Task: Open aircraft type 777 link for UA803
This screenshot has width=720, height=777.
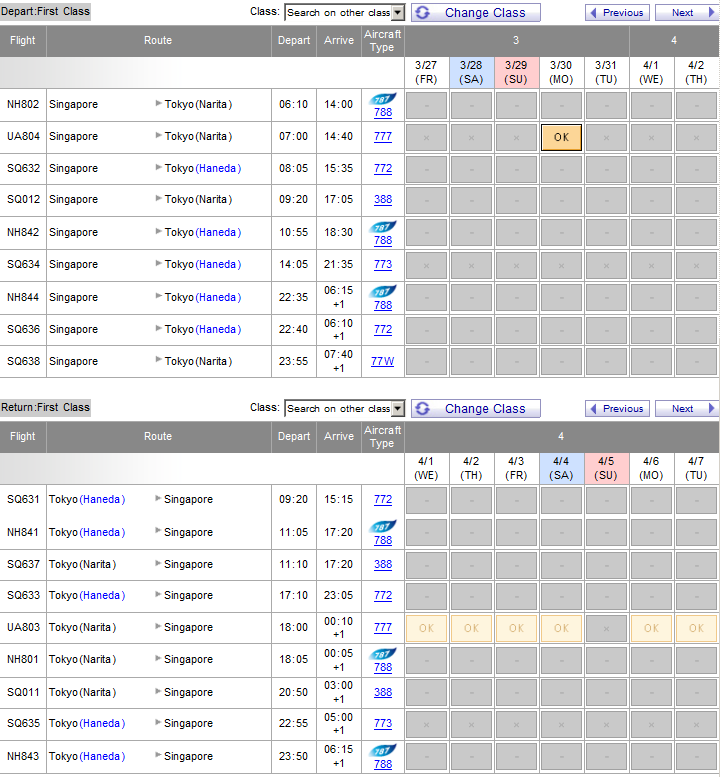Action: point(383,627)
